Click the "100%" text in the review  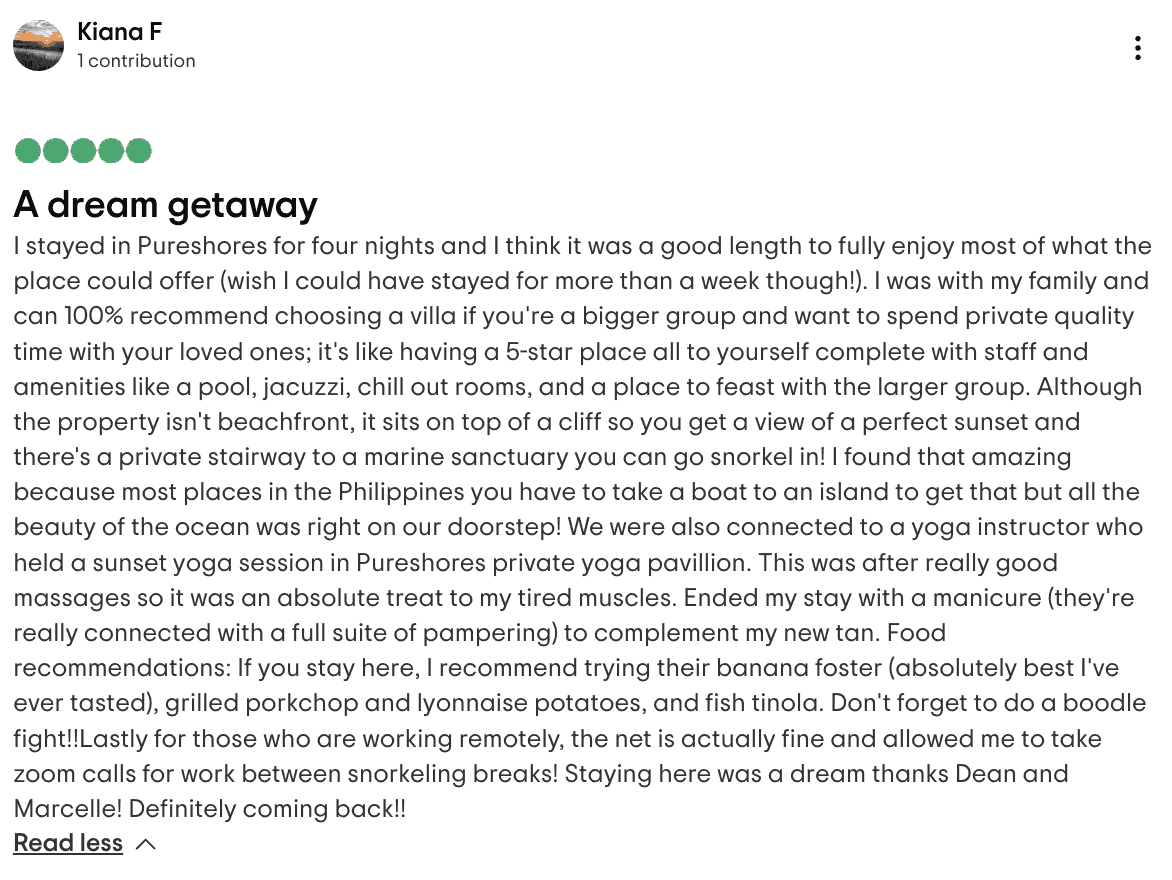(93, 316)
